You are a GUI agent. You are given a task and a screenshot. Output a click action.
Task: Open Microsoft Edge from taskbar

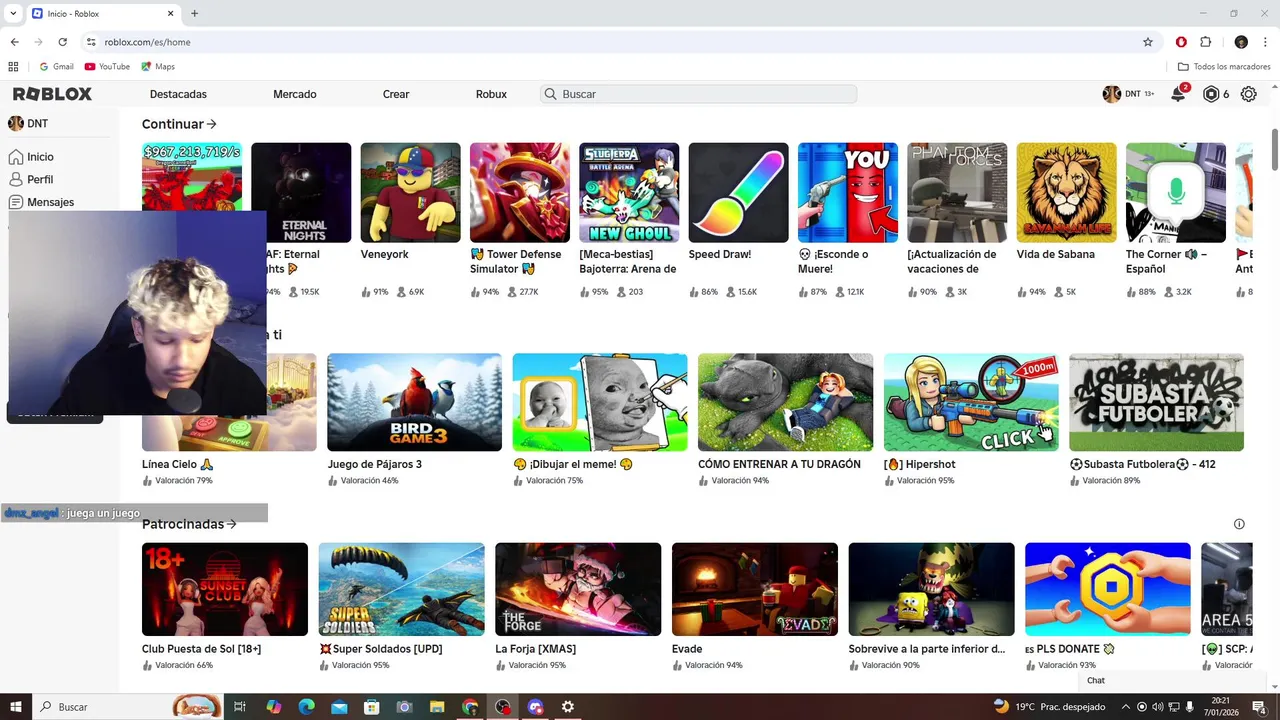click(306, 707)
